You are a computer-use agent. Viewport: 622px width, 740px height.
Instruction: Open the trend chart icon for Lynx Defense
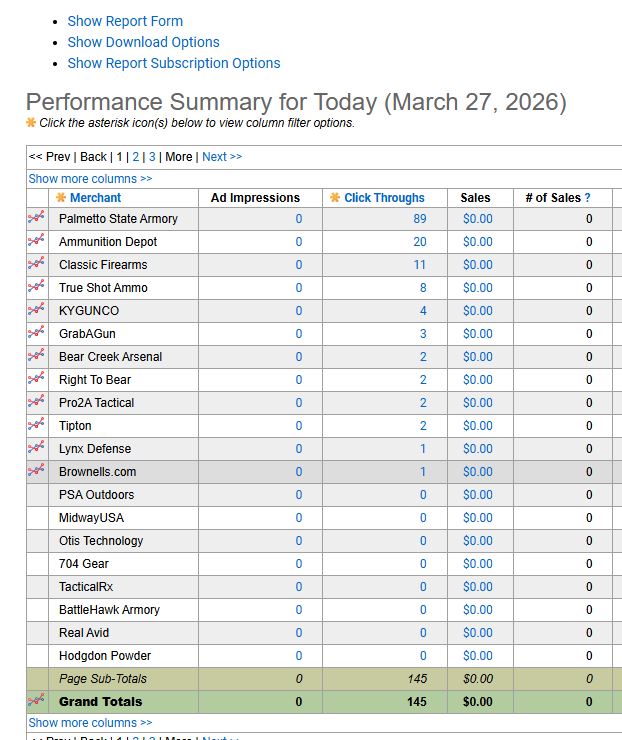point(36,449)
